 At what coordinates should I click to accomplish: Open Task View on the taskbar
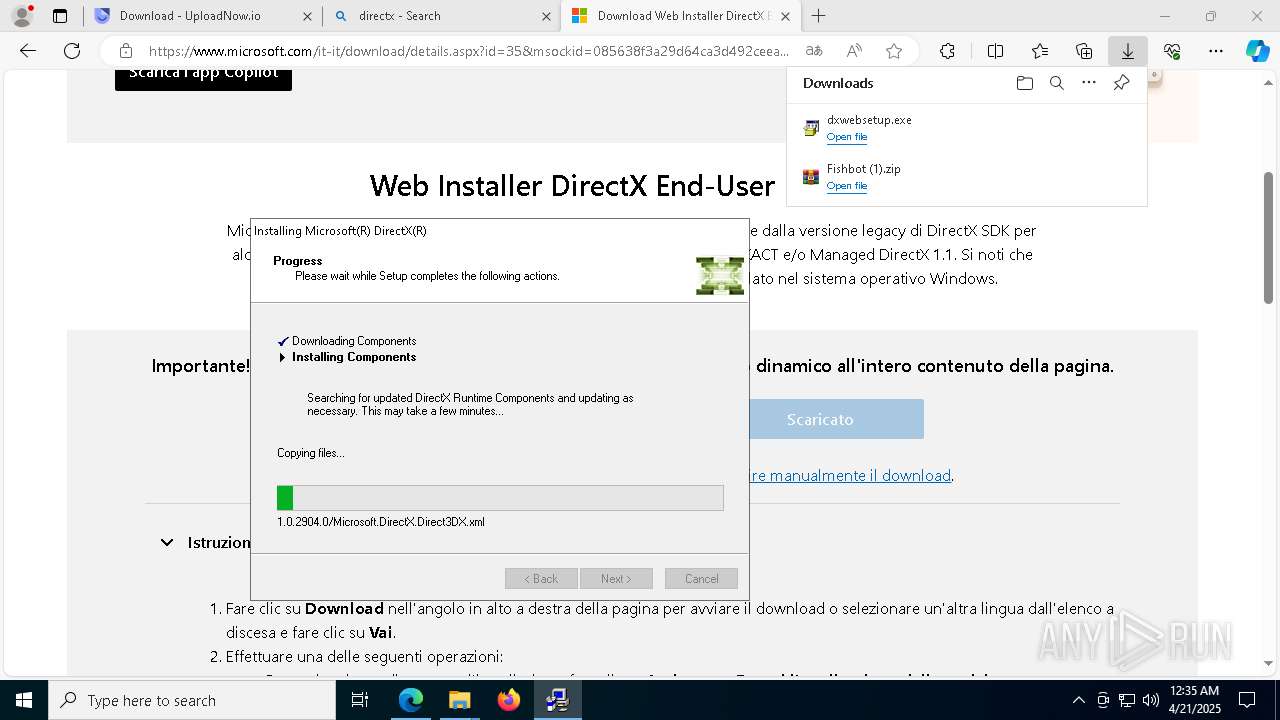[x=361, y=700]
